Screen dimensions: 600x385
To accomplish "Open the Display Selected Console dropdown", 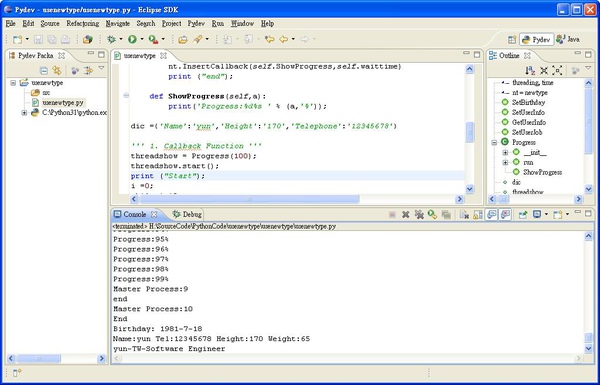I will pyautogui.click(x=546, y=214).
